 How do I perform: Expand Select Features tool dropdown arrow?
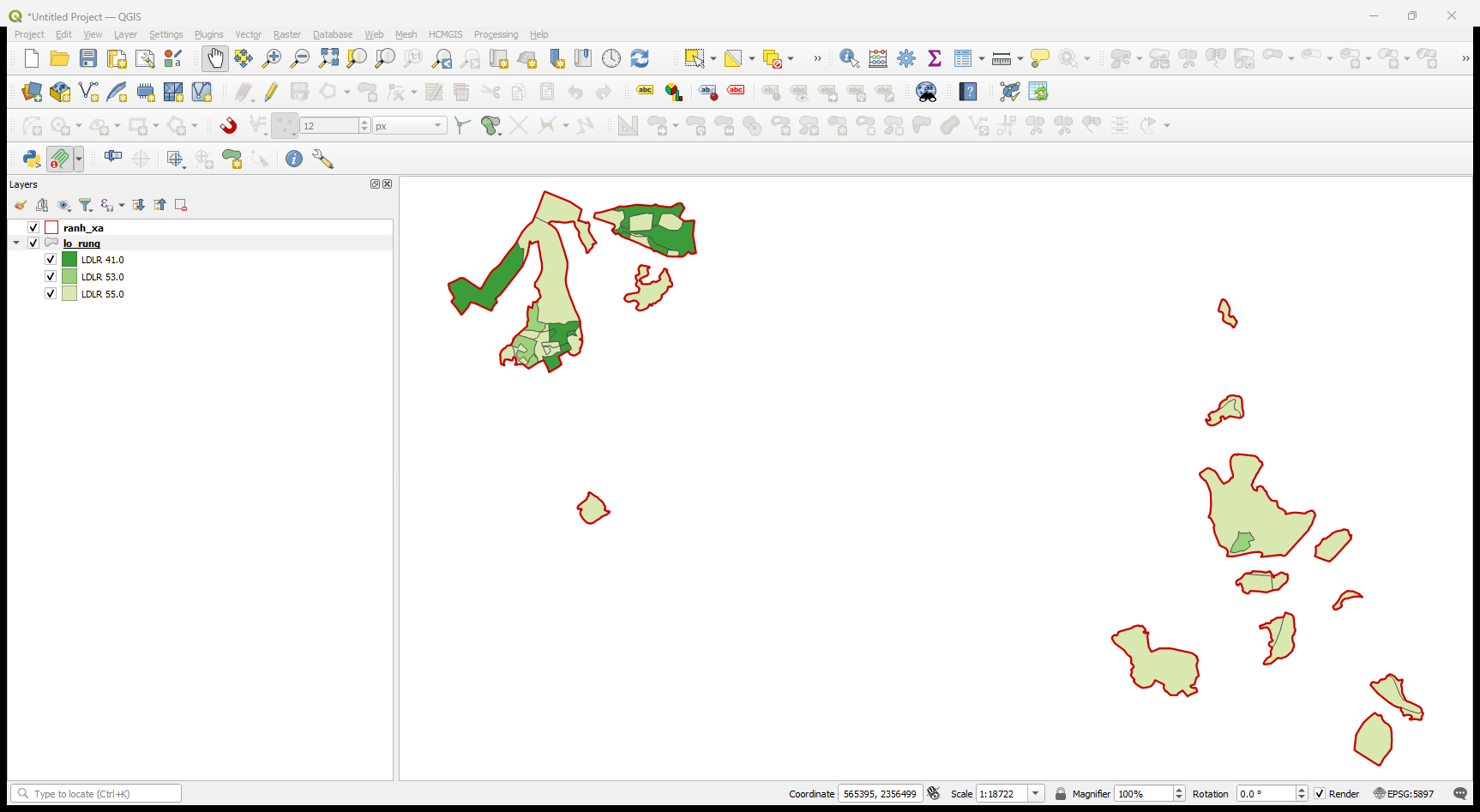(713, 58)
